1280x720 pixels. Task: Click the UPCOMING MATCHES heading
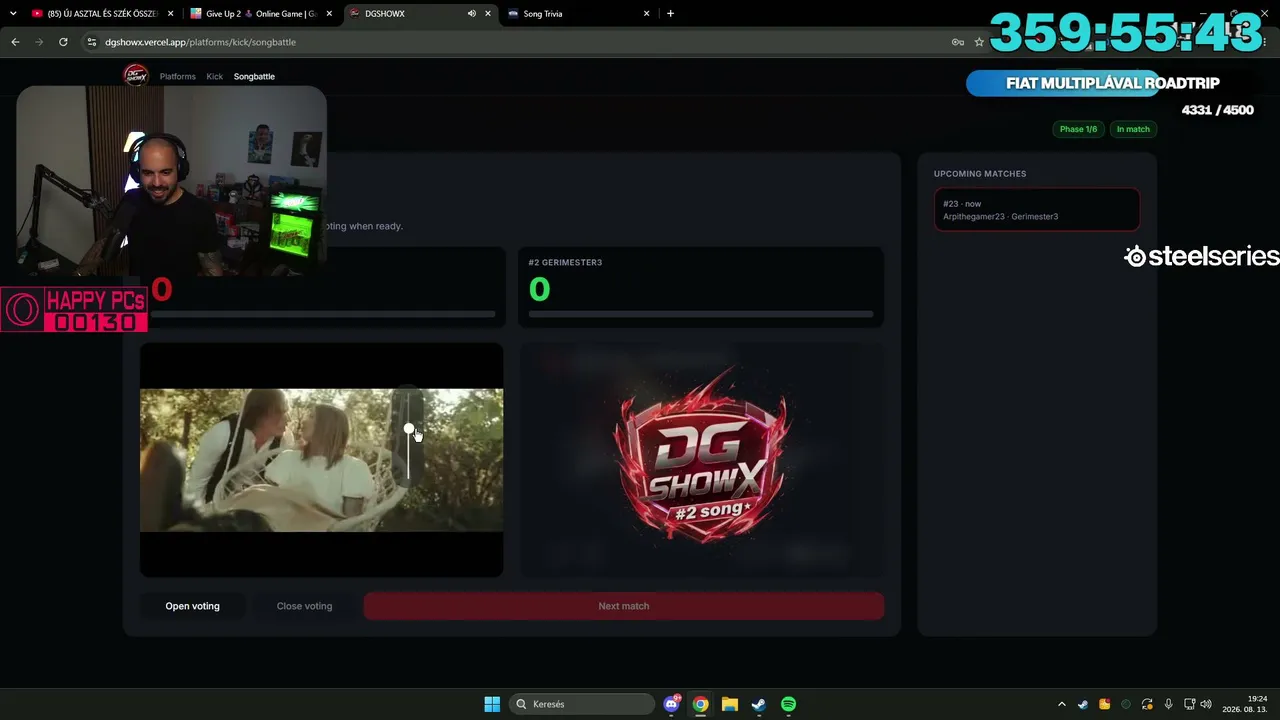point(980,174)
